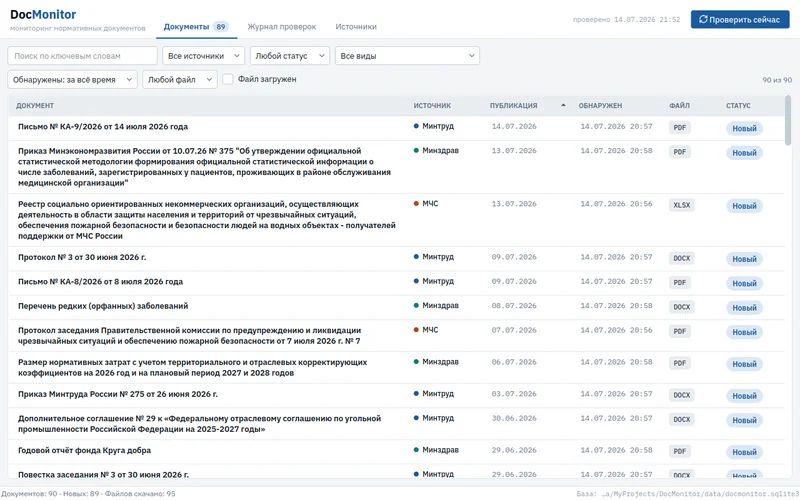Click publication date 08.07.2026
The image size is (800, 500).
[x=514, y=306]
